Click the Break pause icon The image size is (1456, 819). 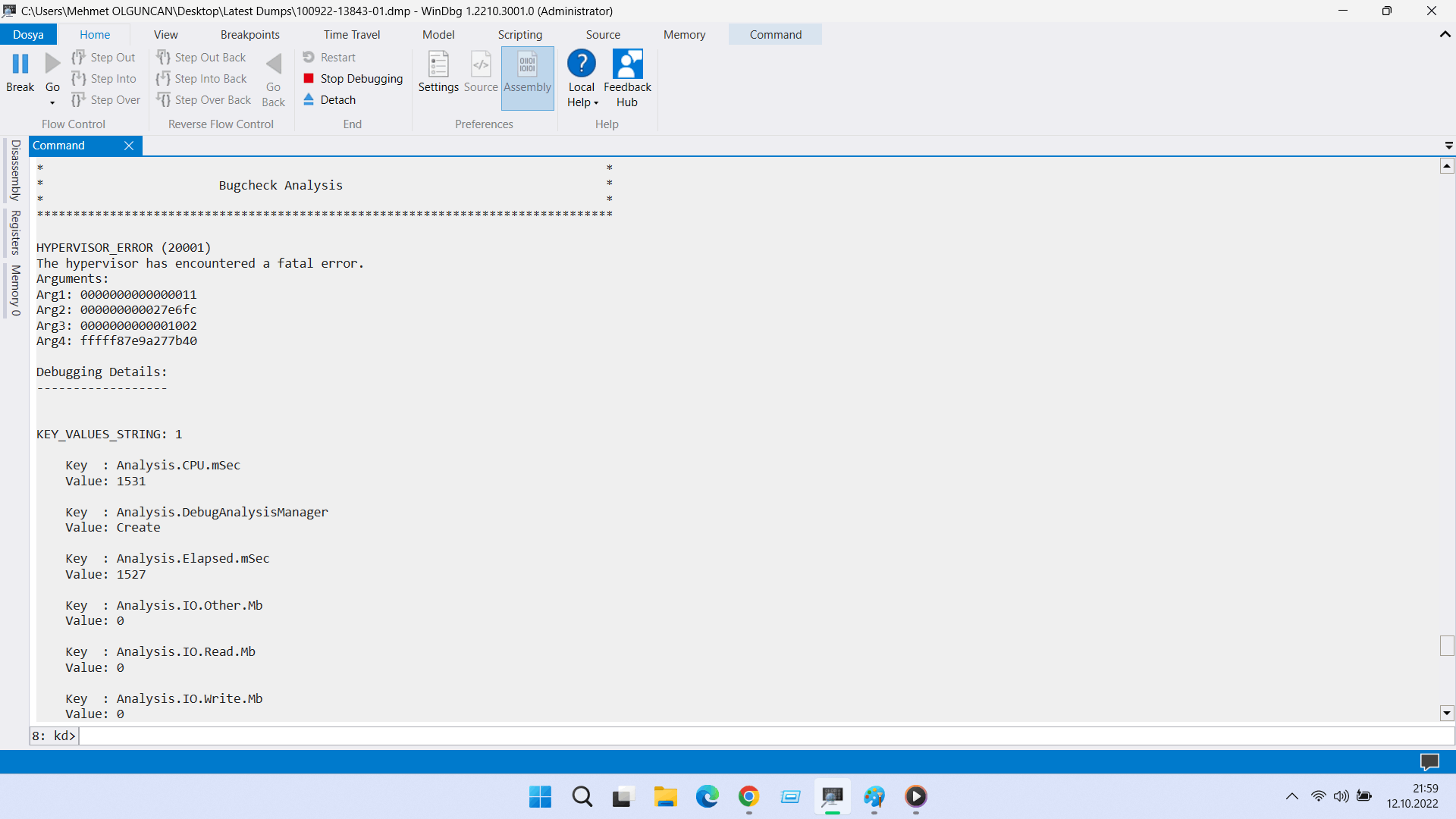[x=20, y=64]
